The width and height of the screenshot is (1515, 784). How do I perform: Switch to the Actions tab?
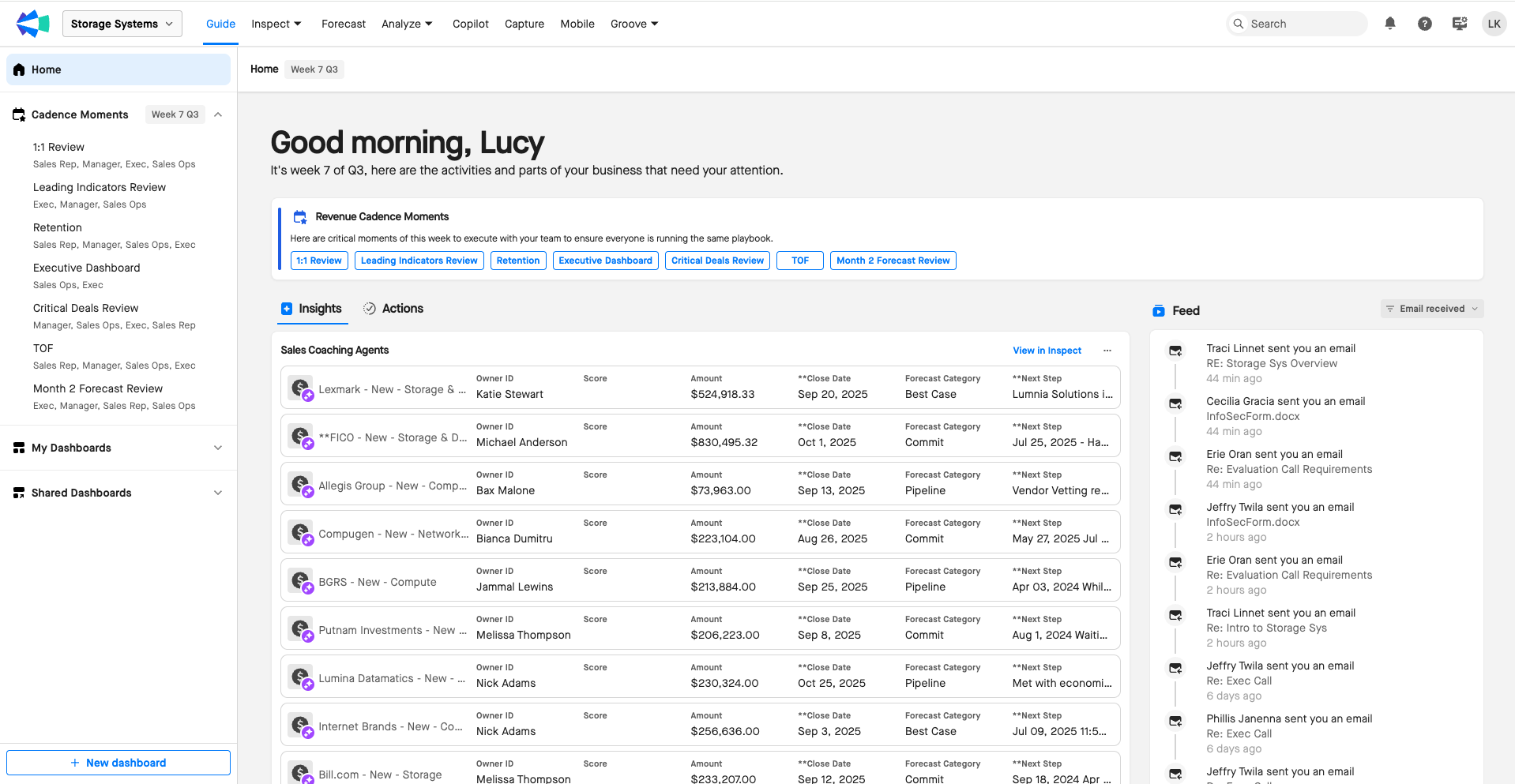click(x=393, y=309)
